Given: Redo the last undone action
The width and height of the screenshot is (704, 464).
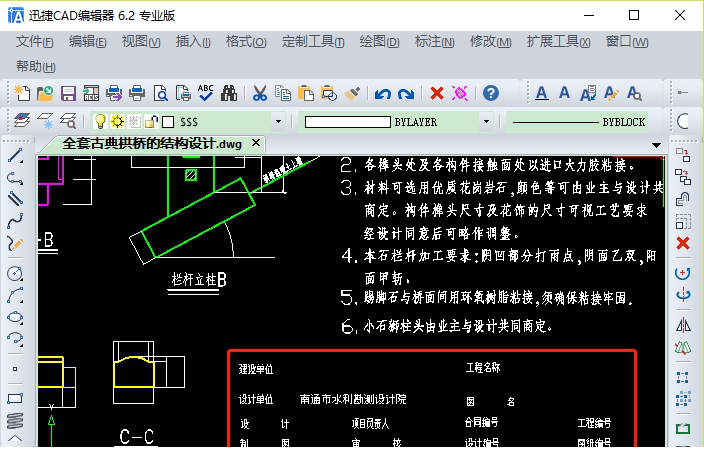Looking at the screenshot, I should 406,93.
